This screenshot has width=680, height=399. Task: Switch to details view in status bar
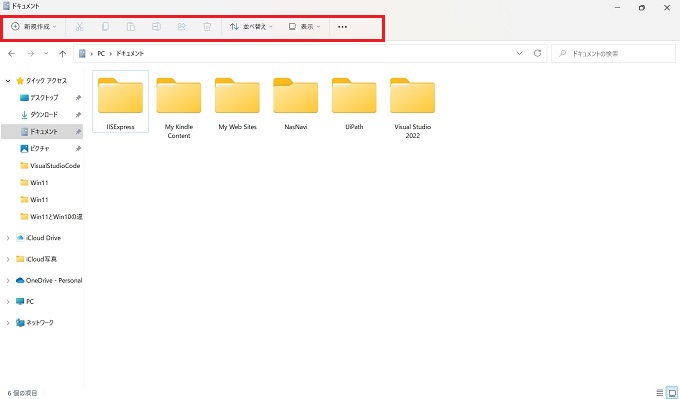pyautogui.click(x=660, y=393)
